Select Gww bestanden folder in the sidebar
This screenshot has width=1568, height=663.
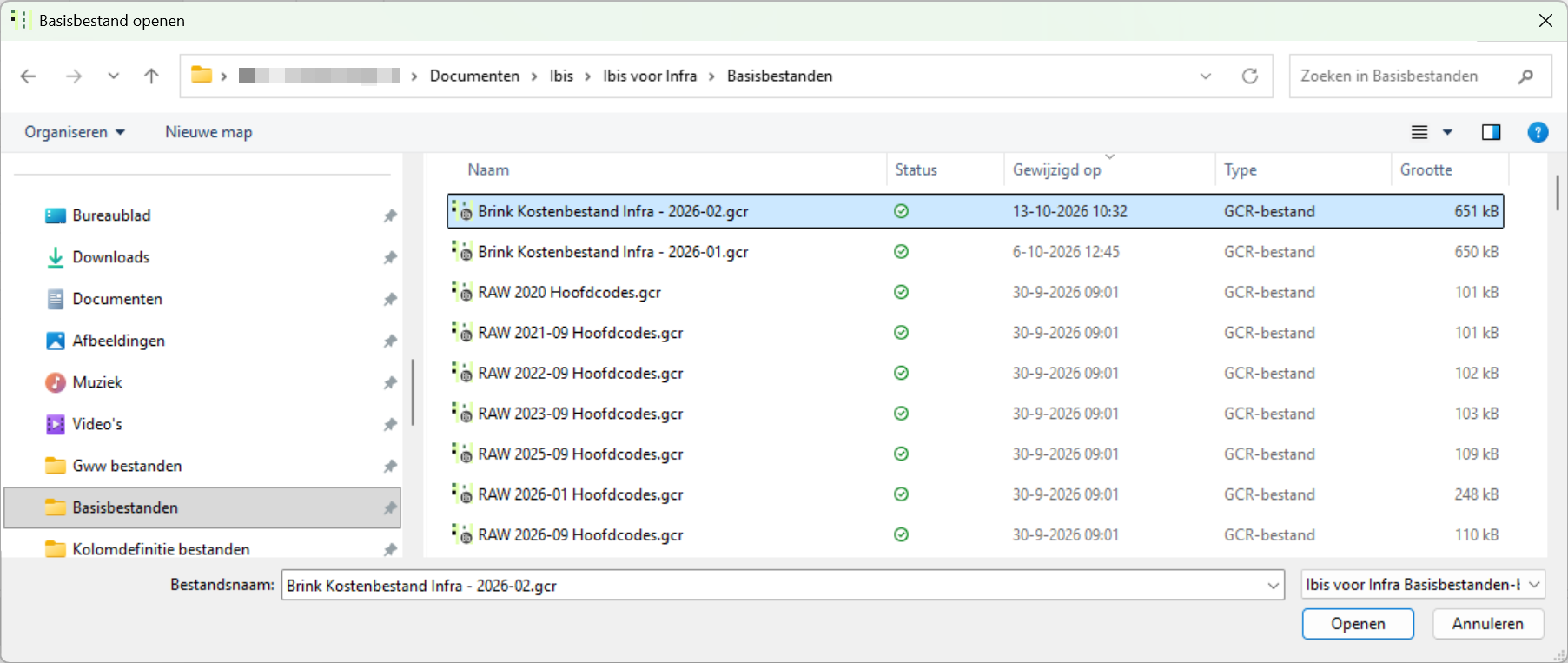tap(127, 466)
